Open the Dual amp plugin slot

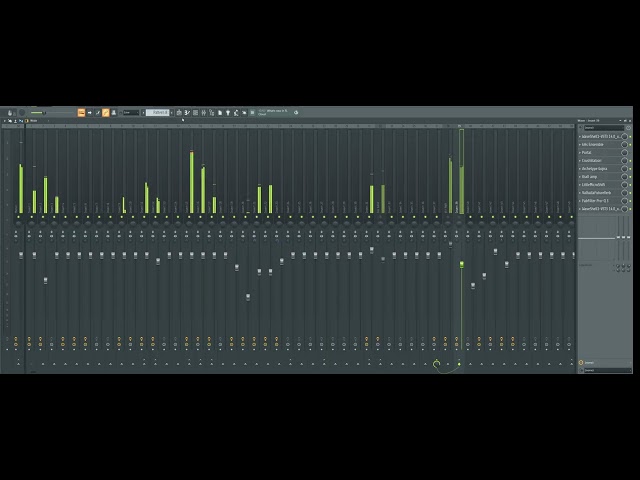point(599,177)
